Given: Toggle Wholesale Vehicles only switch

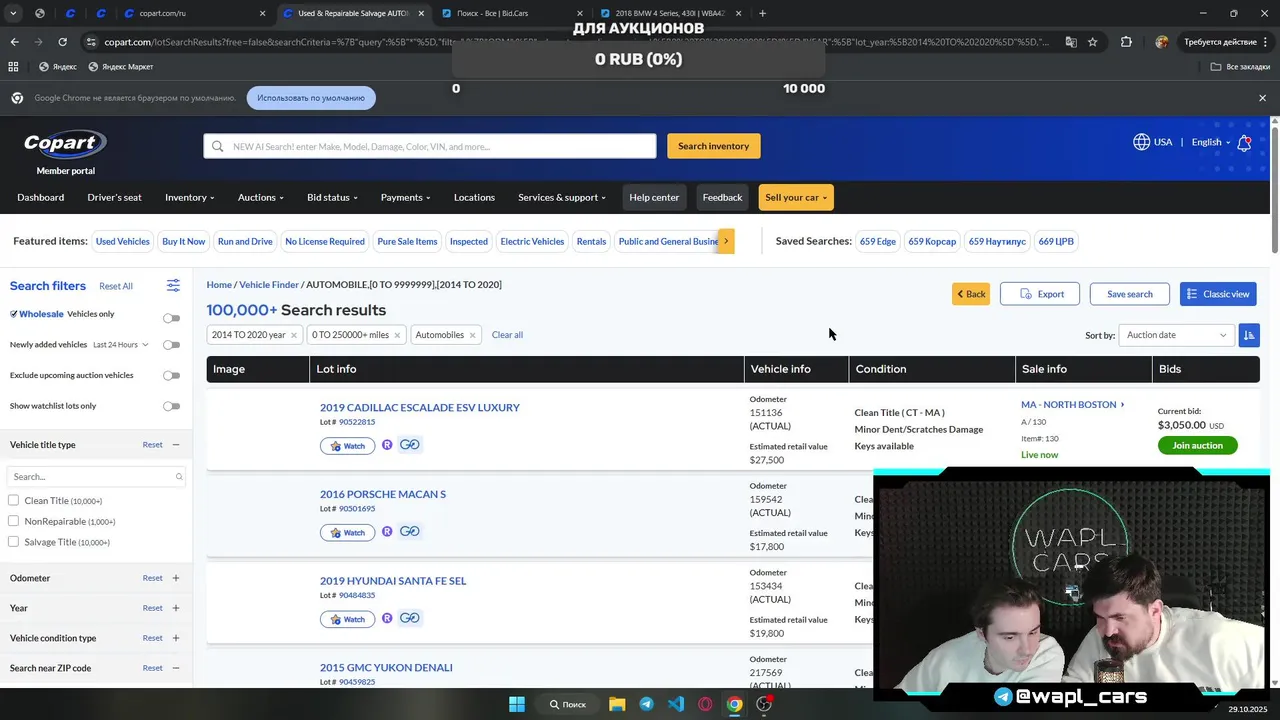Looking at the screenshot, I should (x=172, y=318).
